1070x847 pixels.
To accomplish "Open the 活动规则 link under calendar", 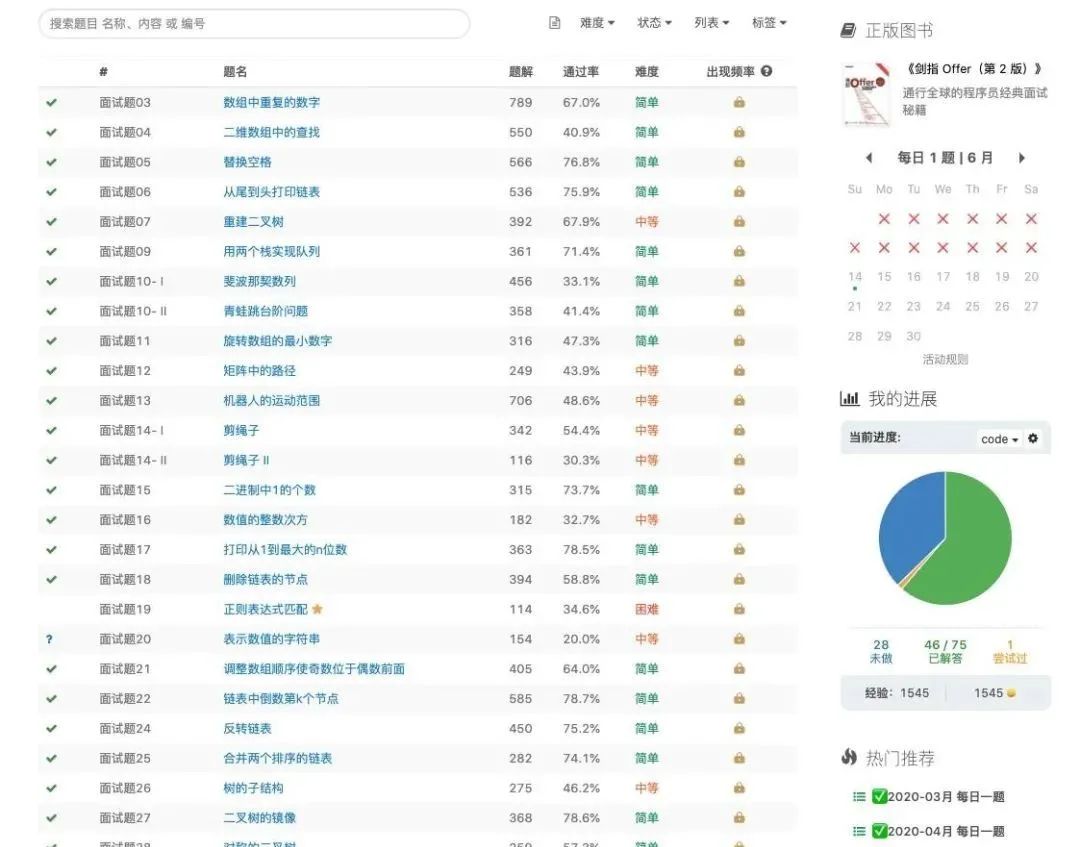I will pyautogui.click(x=945, y=359).
